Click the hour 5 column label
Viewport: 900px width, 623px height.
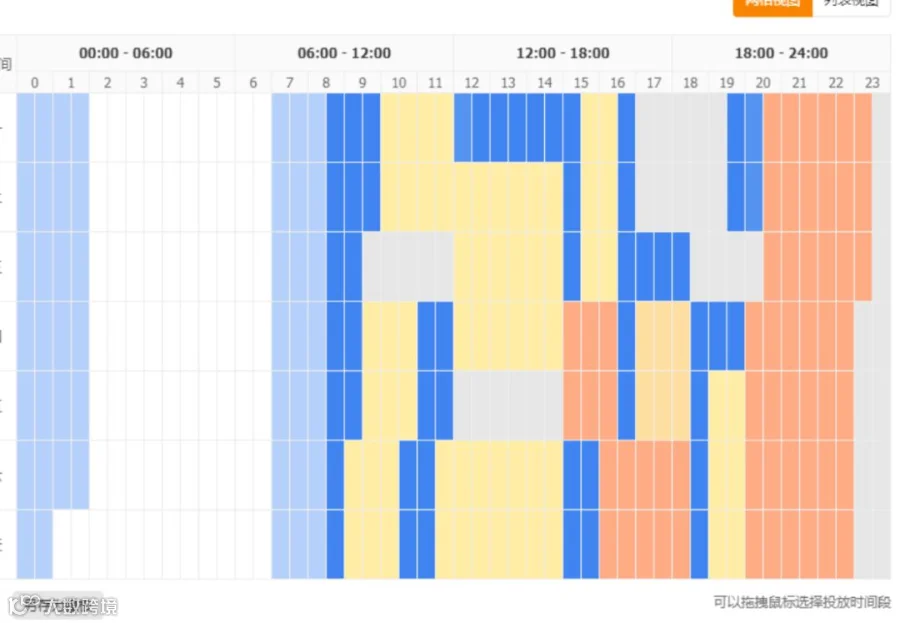click(217, 83)
